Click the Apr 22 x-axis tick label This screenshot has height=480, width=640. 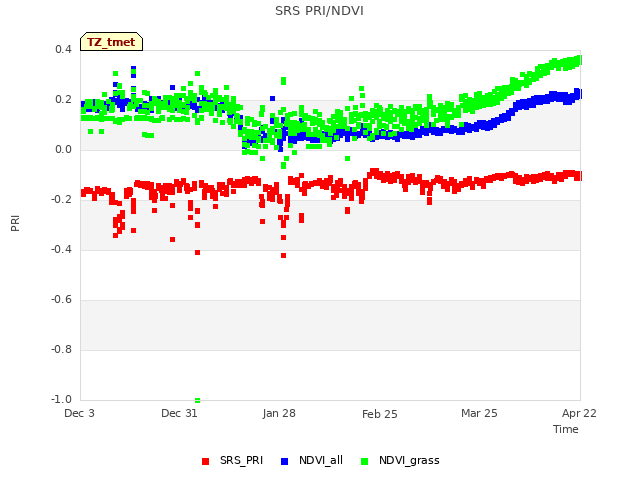(x=579, y=413)
